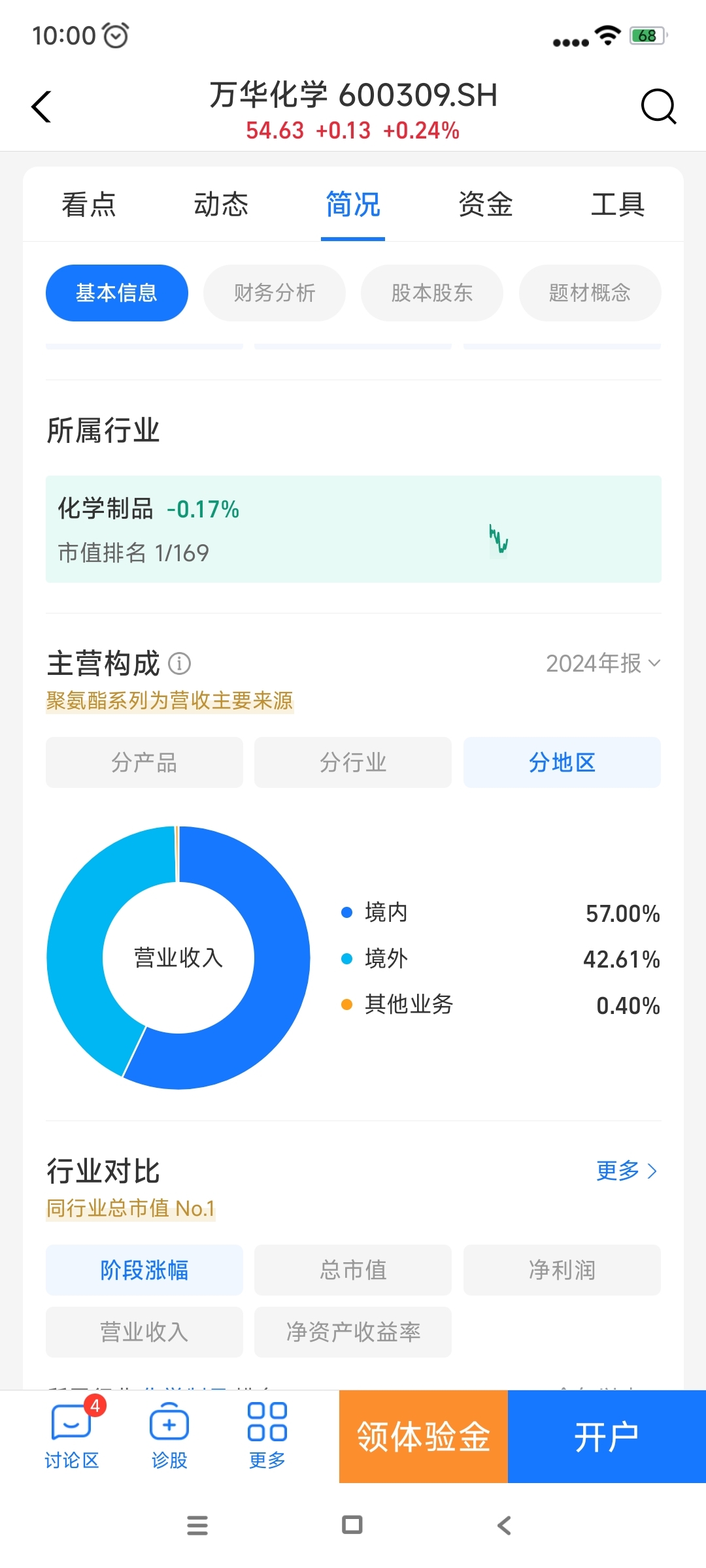Screen dimensions: 706x1568
Task: Select the 分产品 breakdown toggle
Action: tap(144, 762)
